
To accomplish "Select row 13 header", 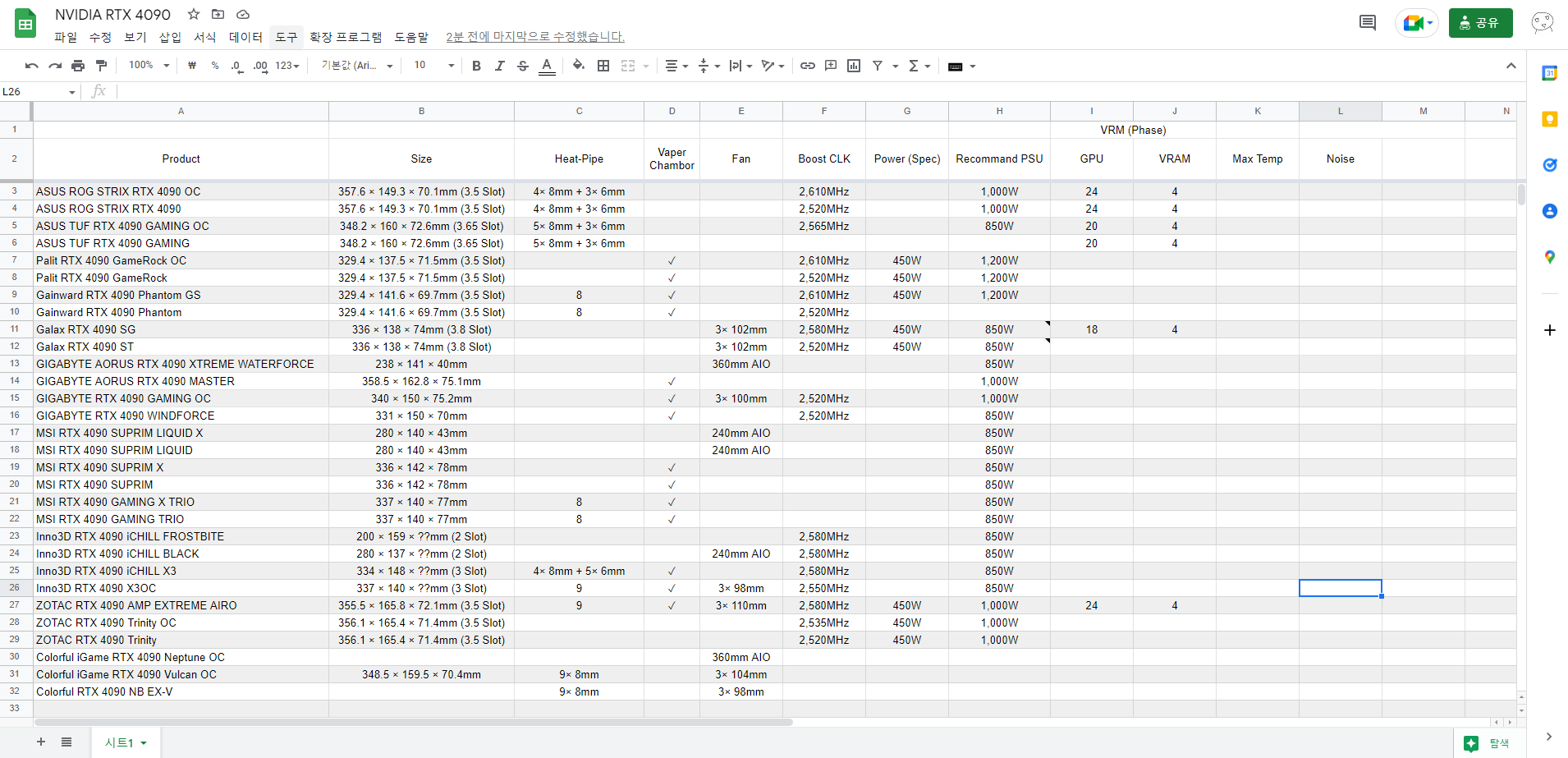I will (15, 364).
